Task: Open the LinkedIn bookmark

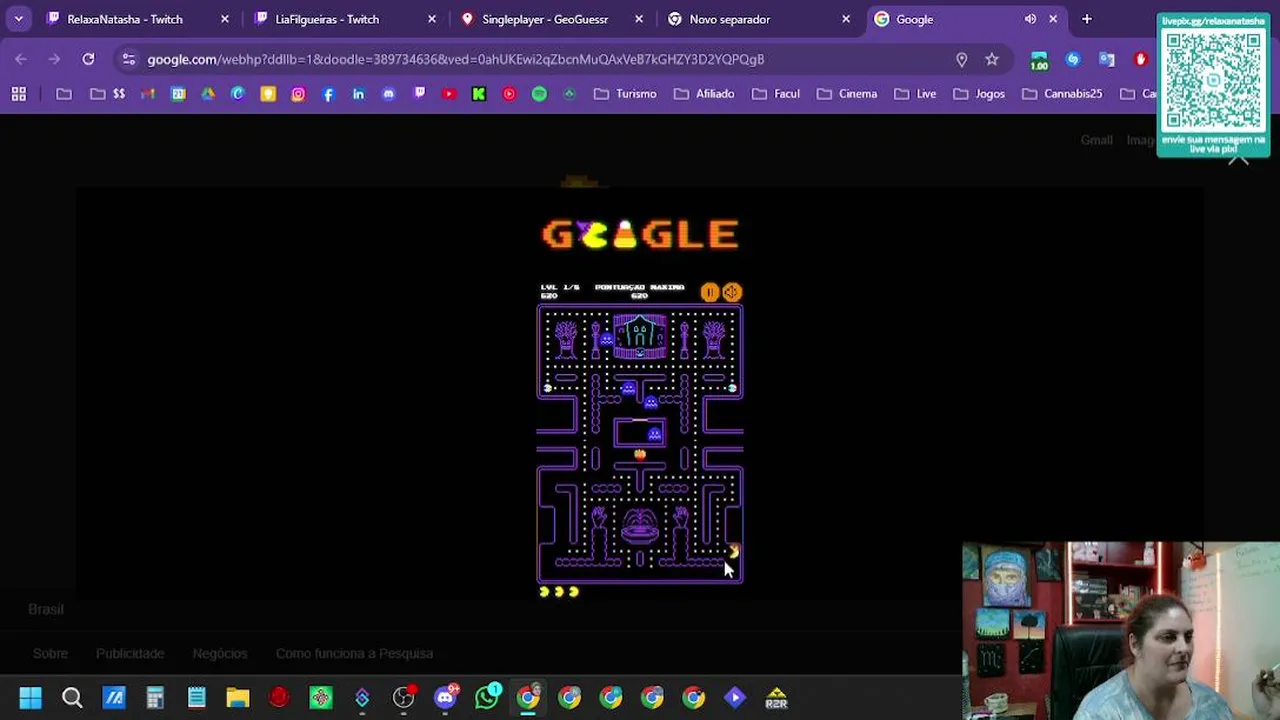Action: coord(358,94)
